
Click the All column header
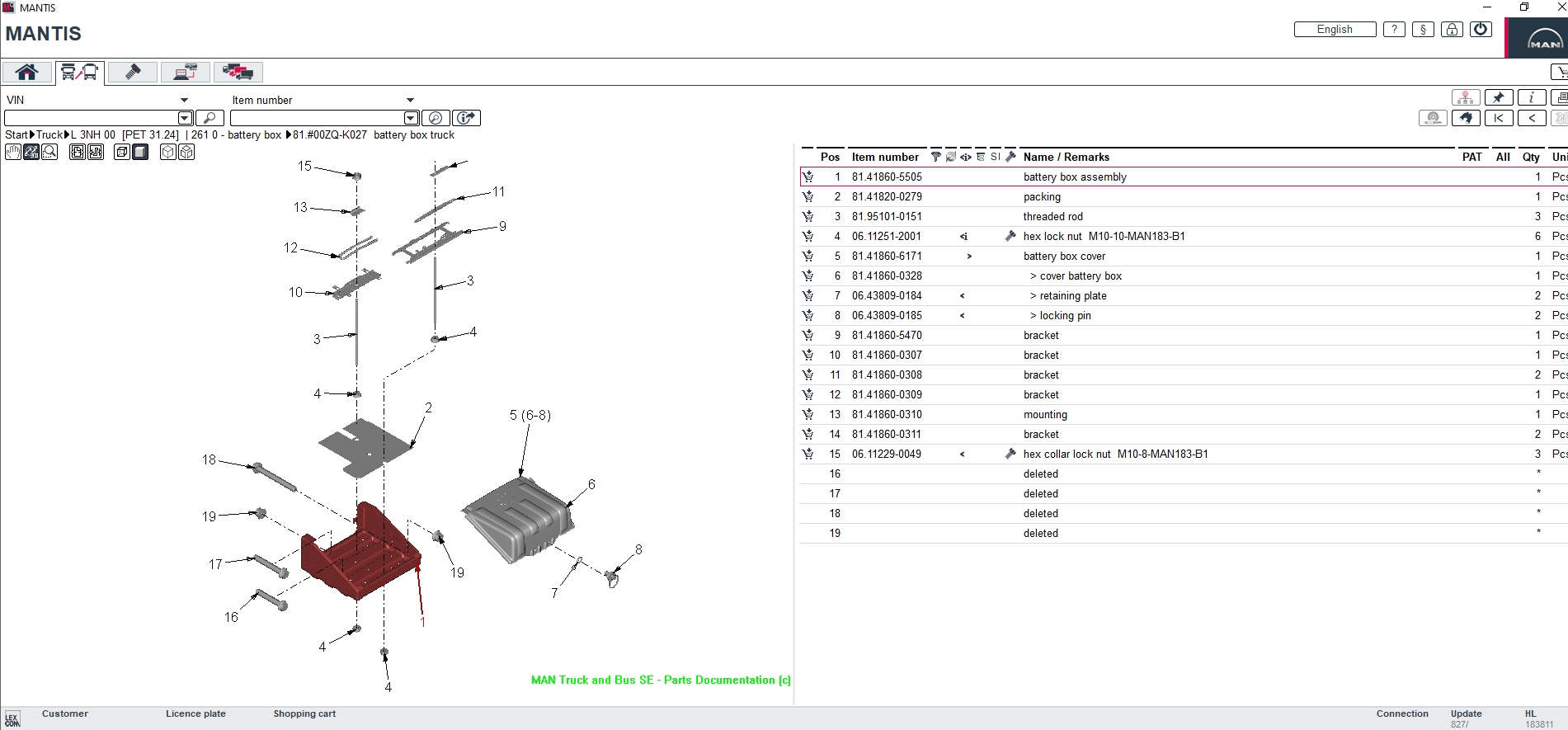tap(1503, 157)
